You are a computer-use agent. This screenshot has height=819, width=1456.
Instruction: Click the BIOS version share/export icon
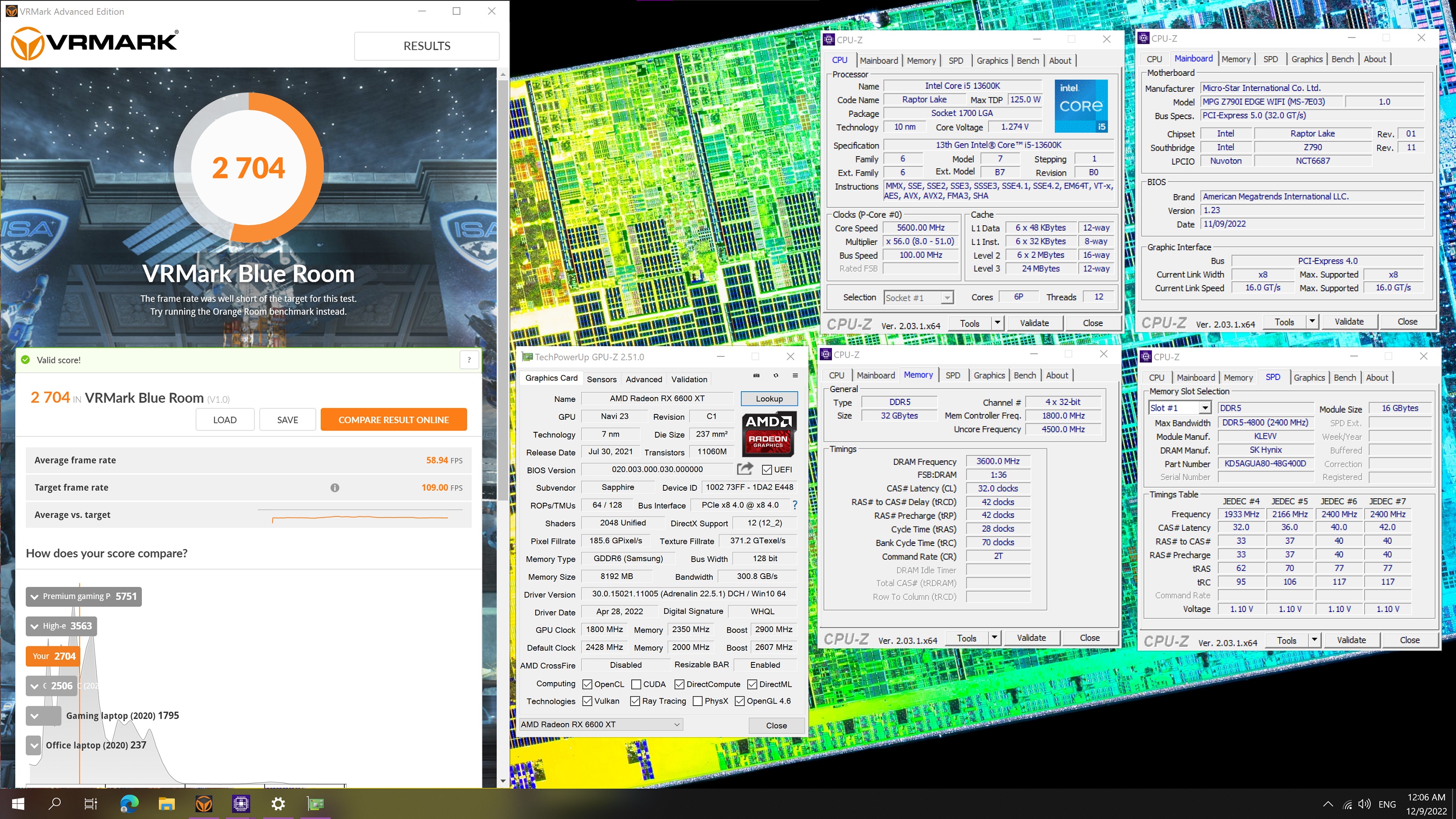[745, 468]
